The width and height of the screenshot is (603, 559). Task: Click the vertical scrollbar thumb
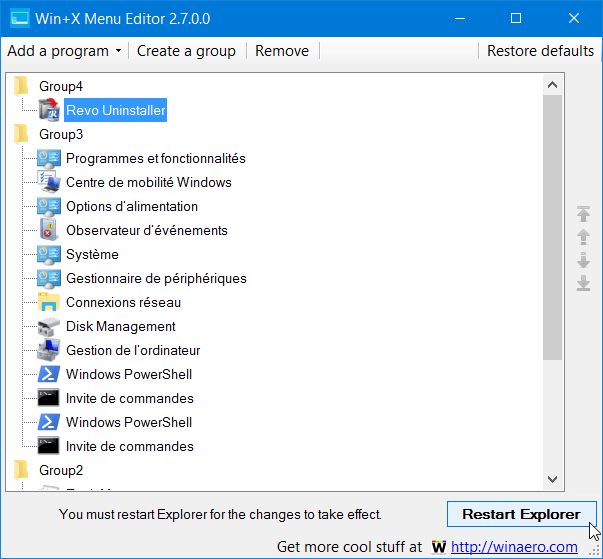point(552,228)
